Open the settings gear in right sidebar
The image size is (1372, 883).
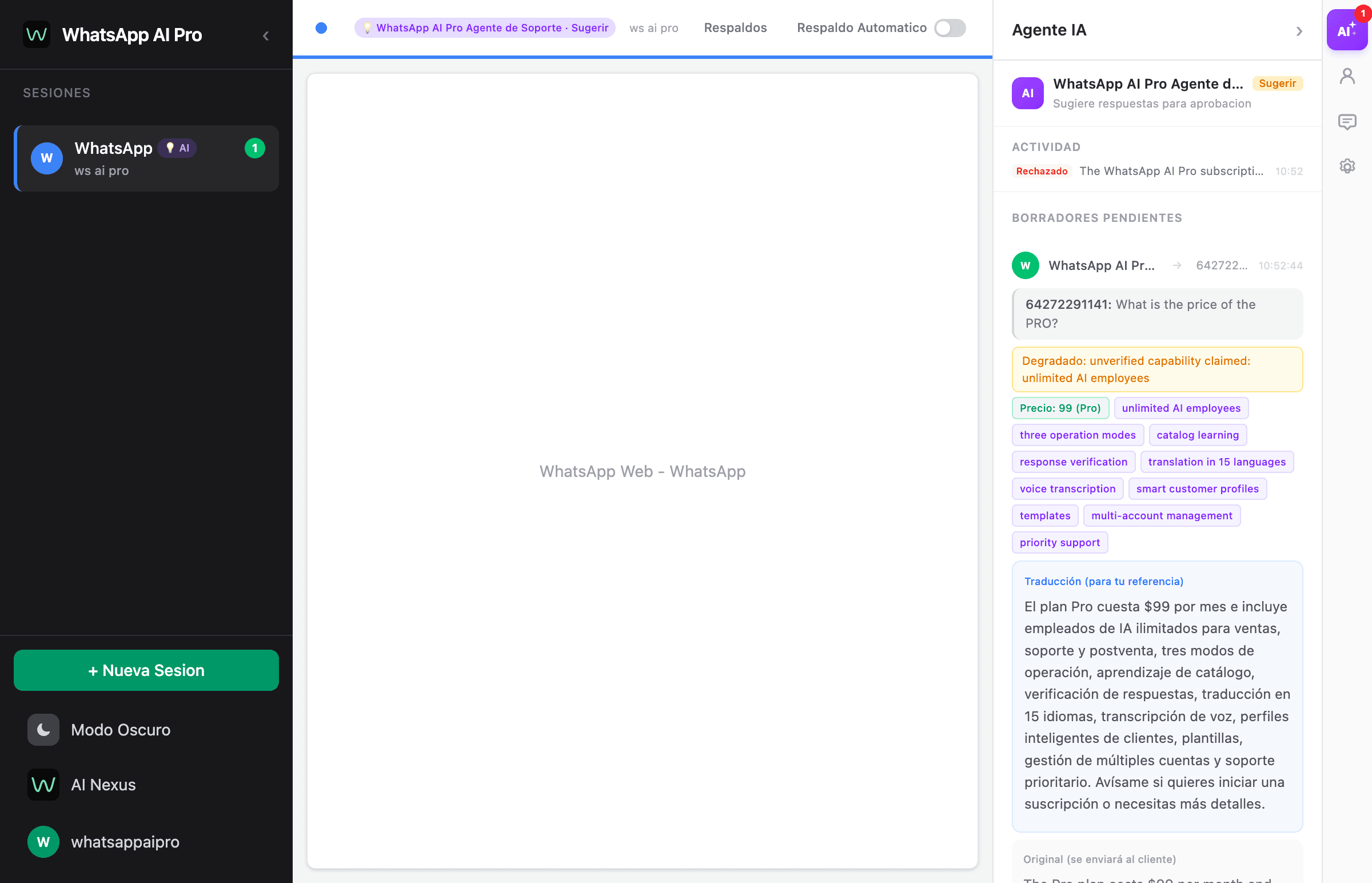1347,166
